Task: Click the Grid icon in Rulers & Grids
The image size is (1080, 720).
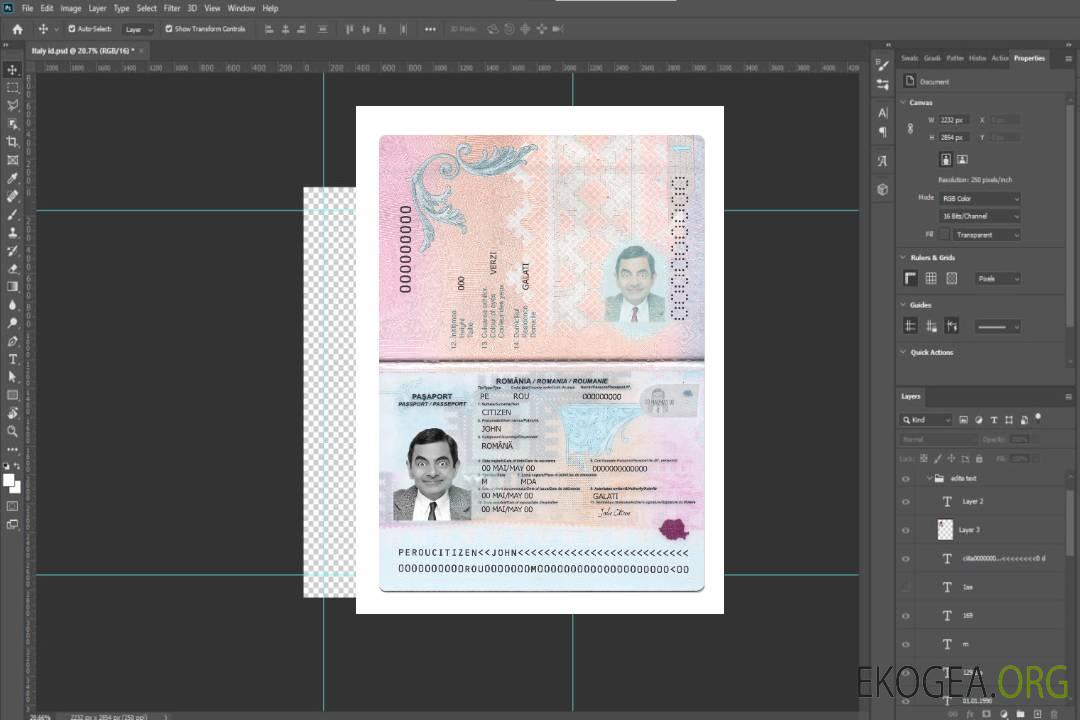Action: point(931,278)
